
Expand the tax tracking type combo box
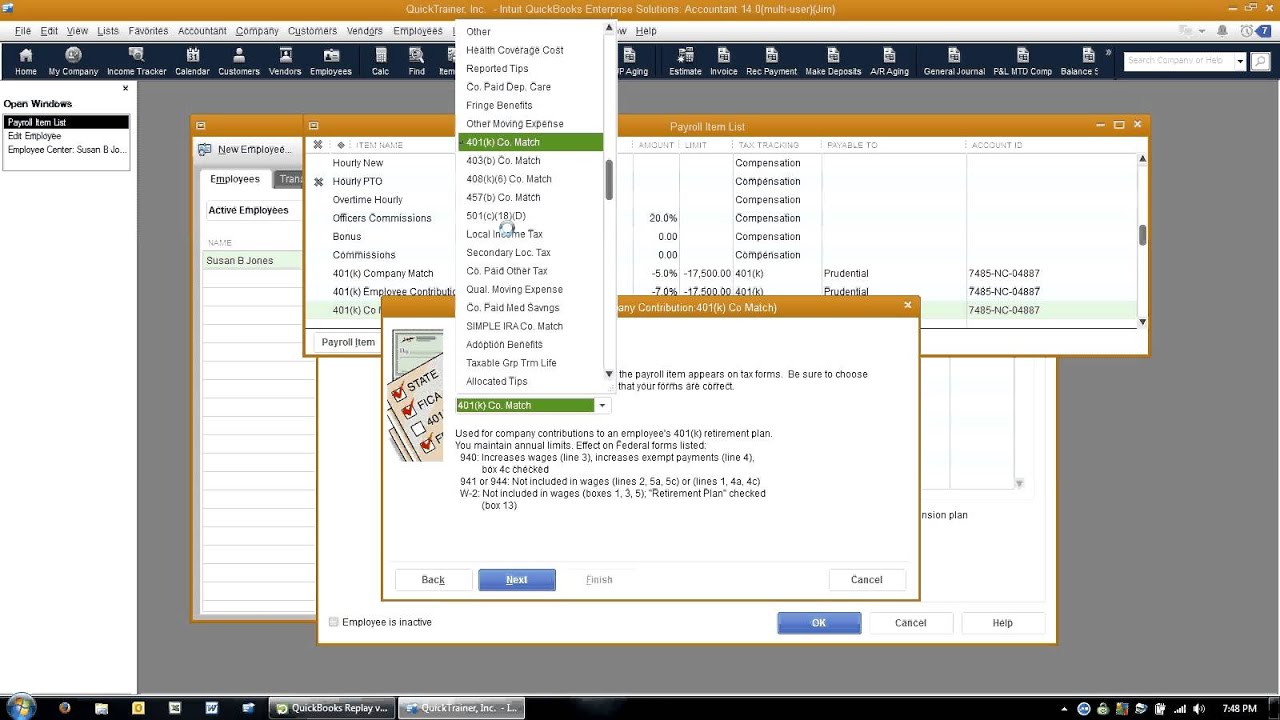(602, 405)
